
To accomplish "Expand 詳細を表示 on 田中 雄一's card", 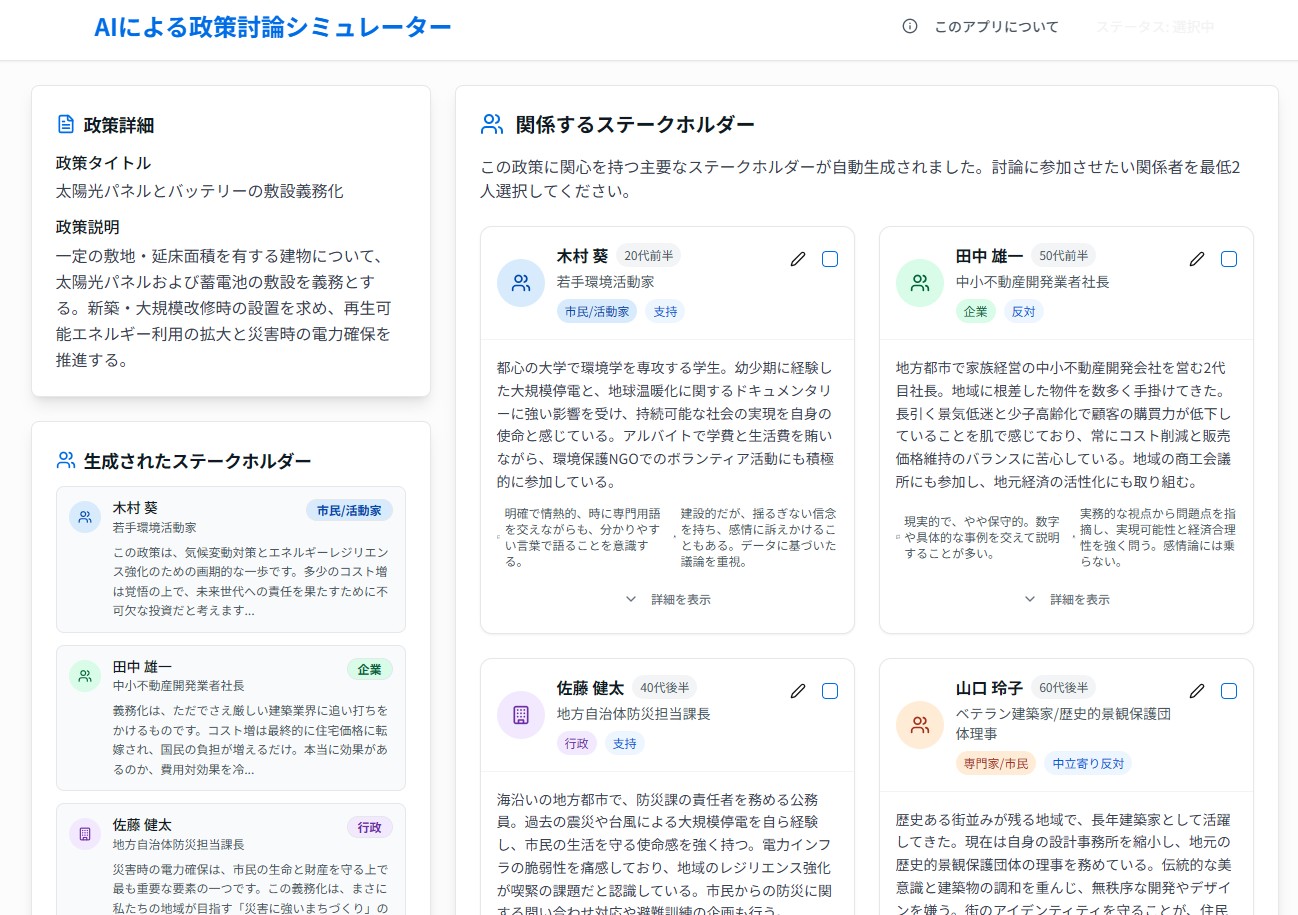I will (x=1067, y=599).
